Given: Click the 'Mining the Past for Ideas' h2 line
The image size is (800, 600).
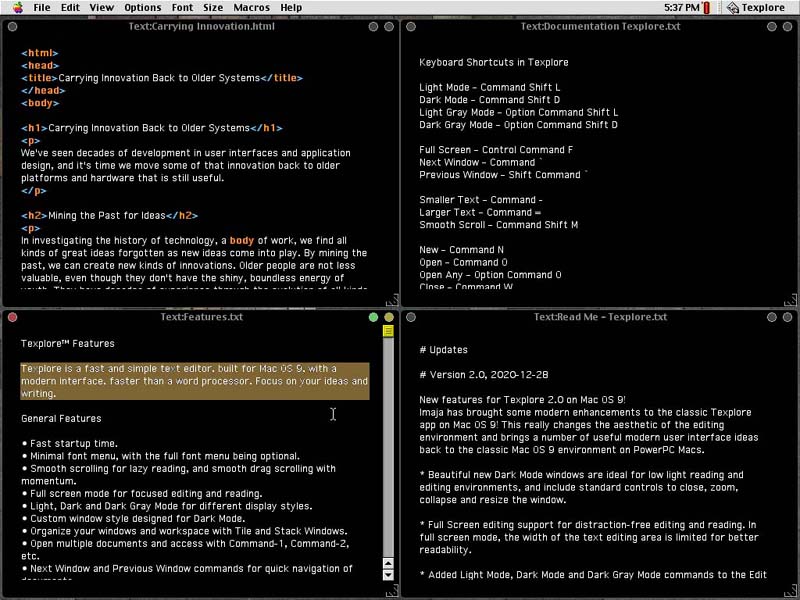Looking at the screenshot, I should pos(109,215).
